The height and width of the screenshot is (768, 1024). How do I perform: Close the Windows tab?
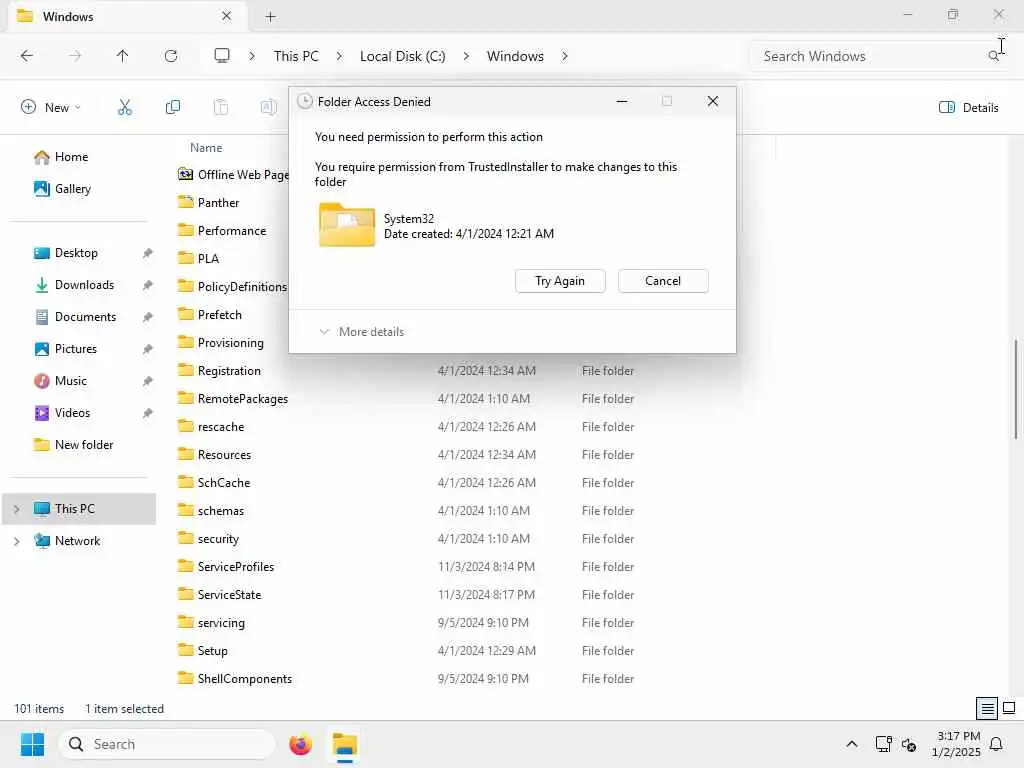[227, 16]
